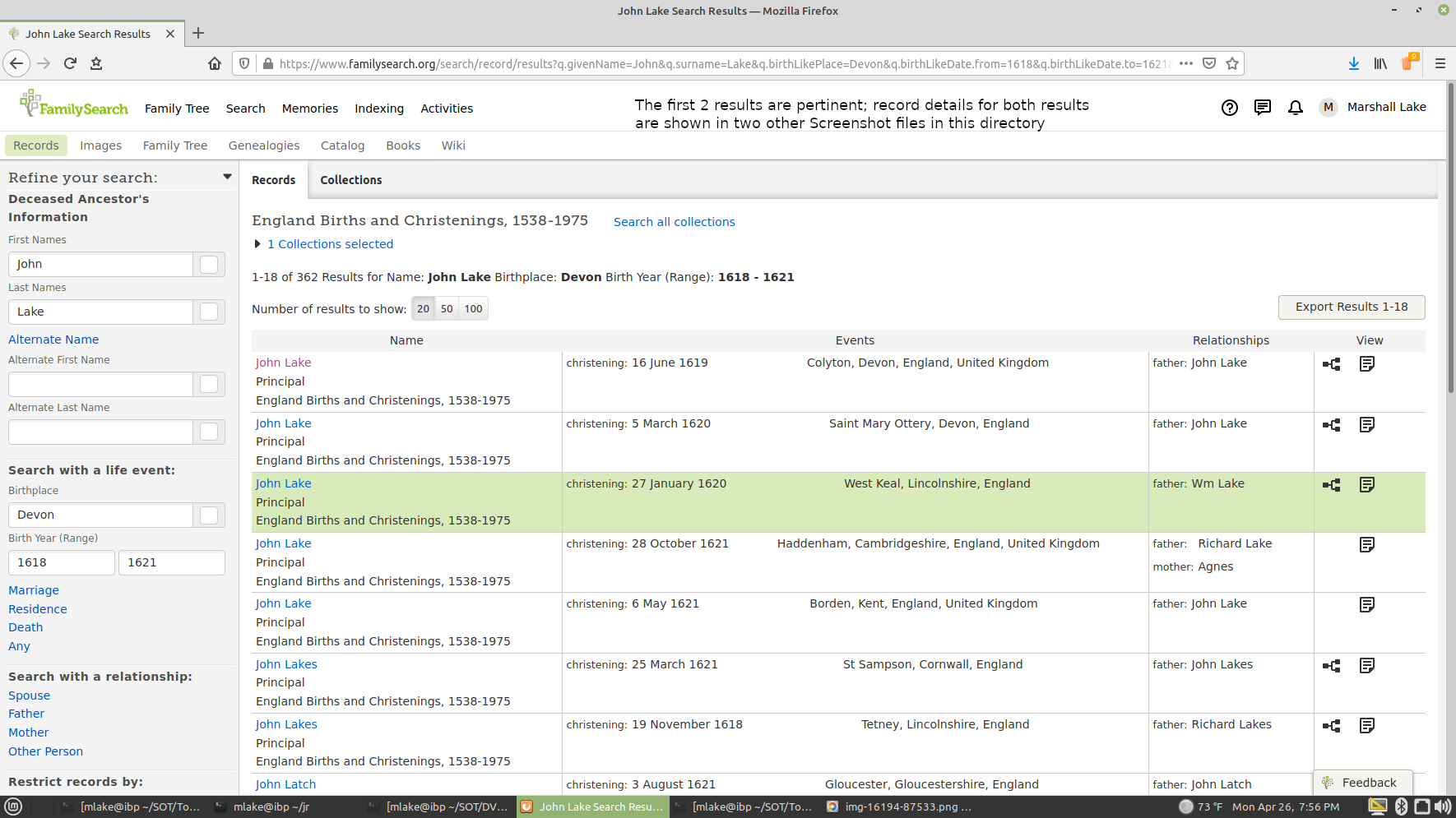This screenshot has height=818, width=1456.
Task: Switch to the Collections tab
Action: [x=351, y=180]
